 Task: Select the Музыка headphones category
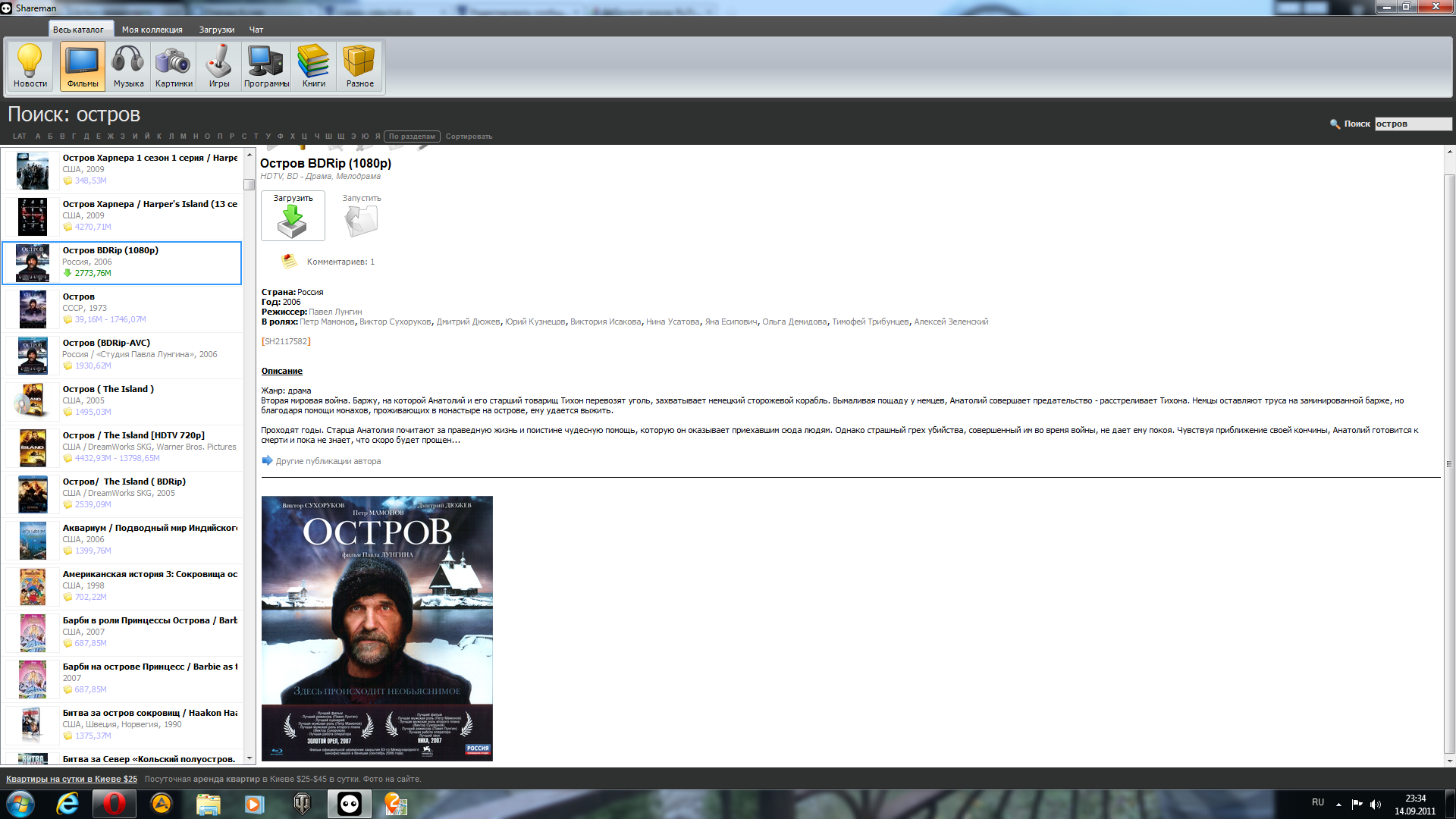click(x=128, y=66)
